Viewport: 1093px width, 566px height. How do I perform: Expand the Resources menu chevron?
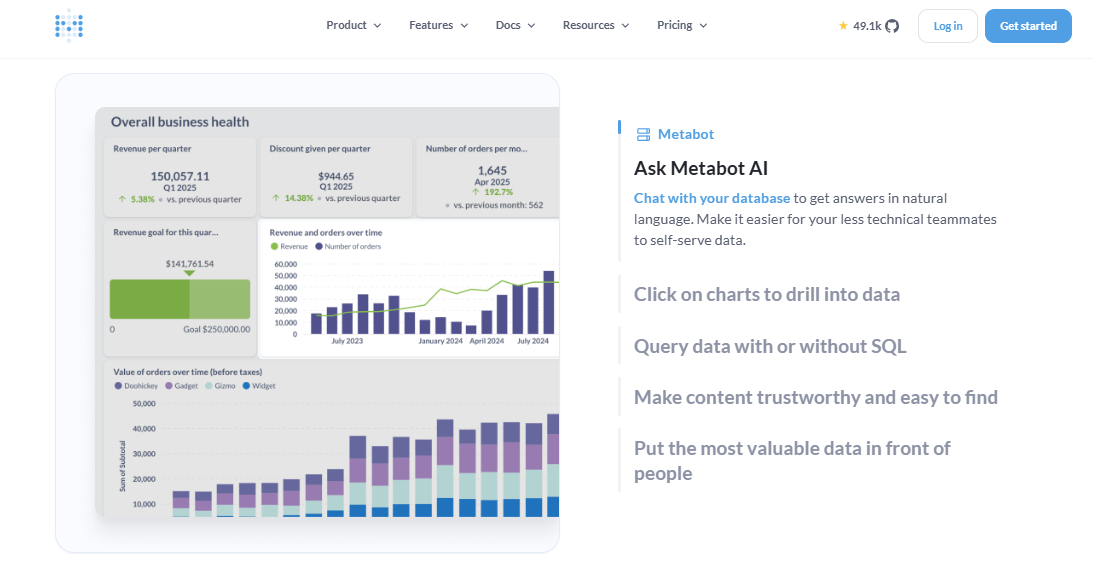point(625,26)
